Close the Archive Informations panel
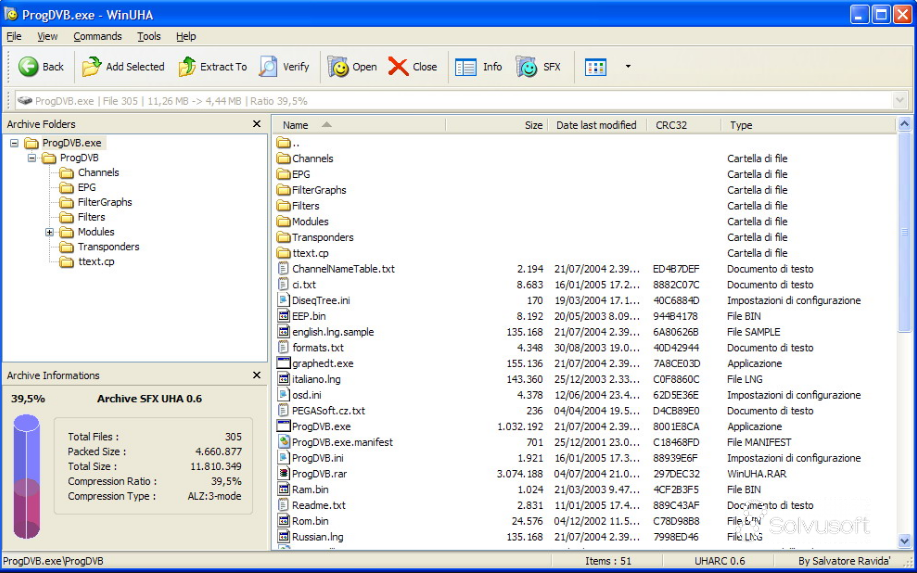This screenshot has width=917, height=573. [257, 375]
